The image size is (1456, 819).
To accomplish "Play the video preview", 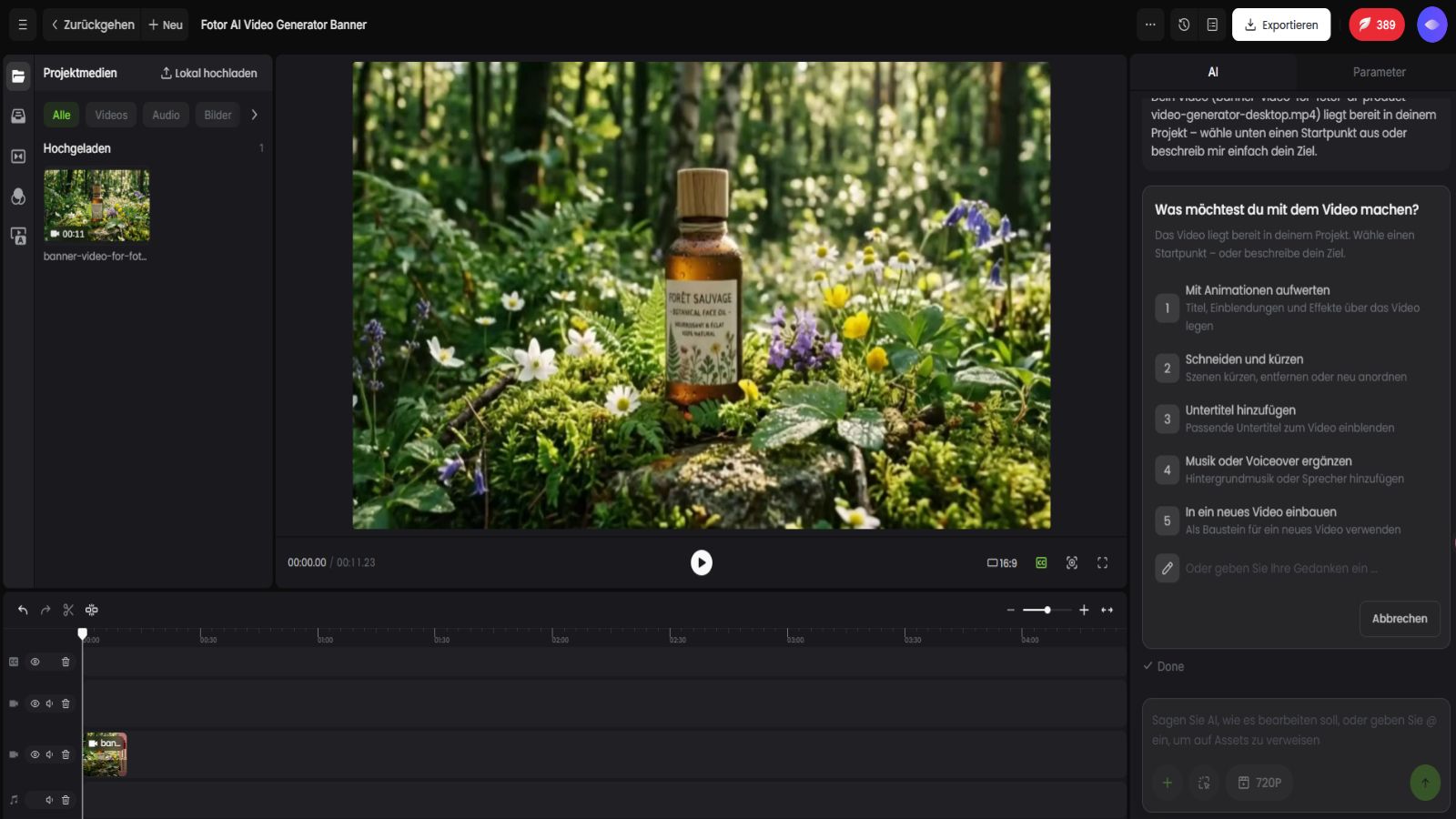I will pyautogui.click(x=701, y=562).
